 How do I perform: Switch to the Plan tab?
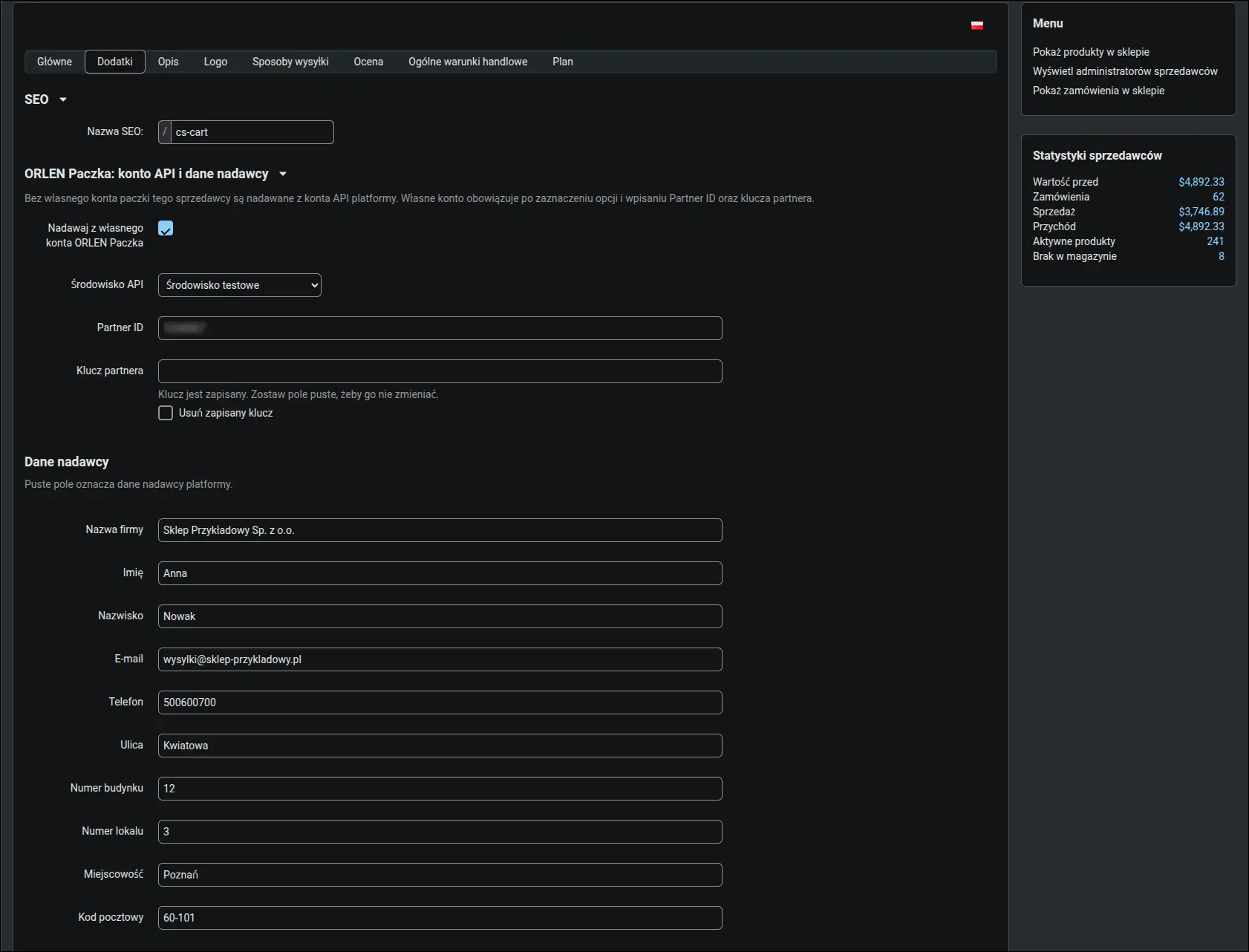point(563,62)
